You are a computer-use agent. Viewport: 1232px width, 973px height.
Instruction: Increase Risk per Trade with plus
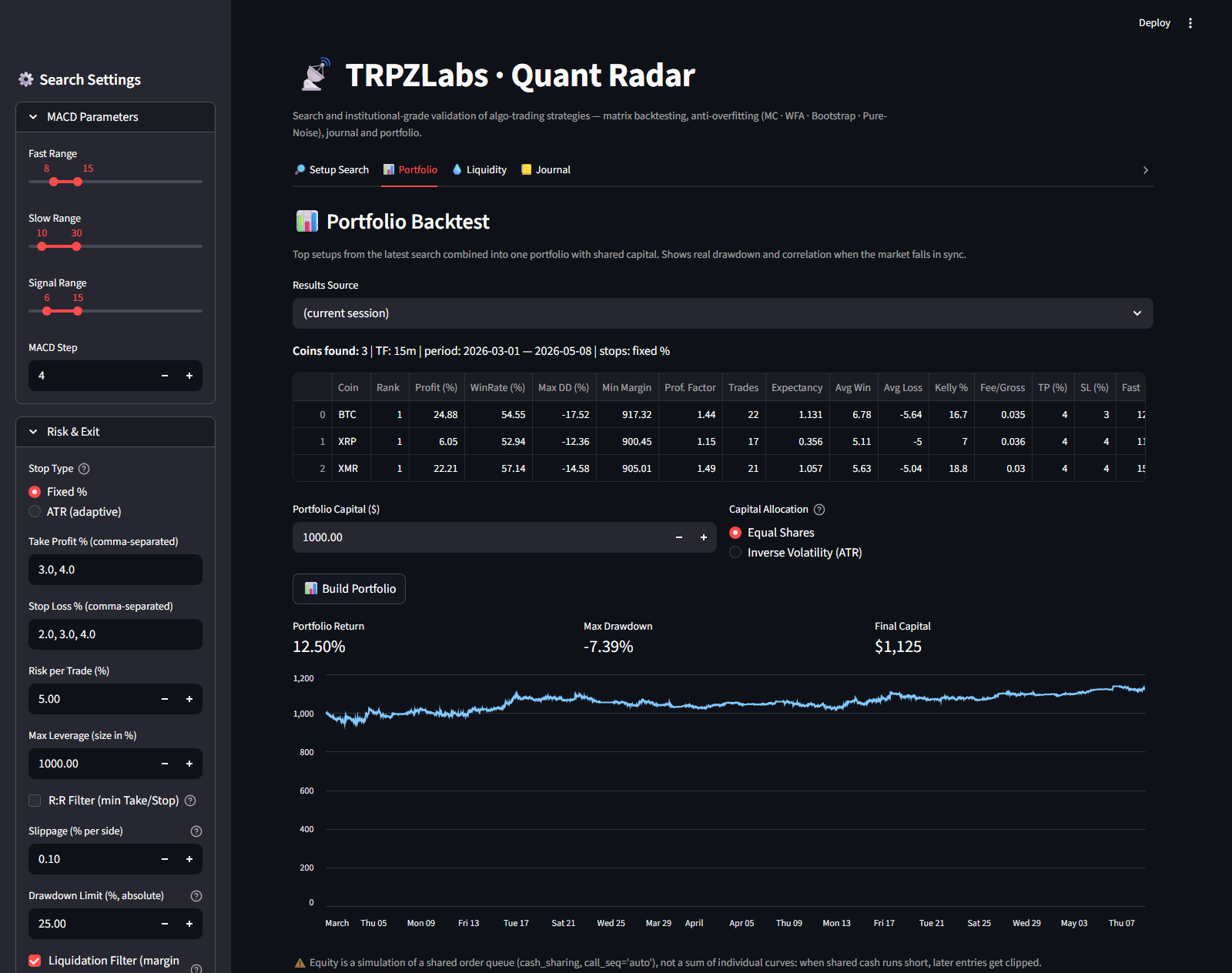tap(189, 699)
